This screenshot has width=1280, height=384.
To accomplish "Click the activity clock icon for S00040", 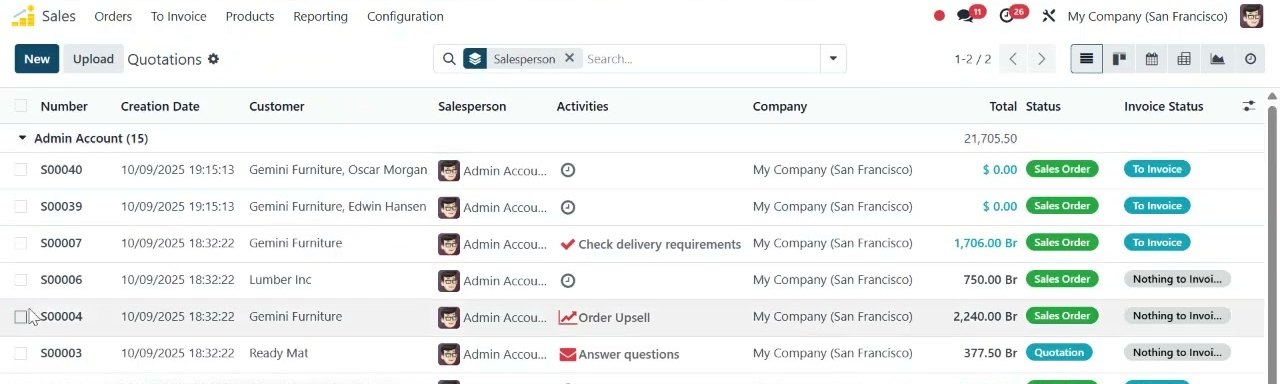I will coord(568,170).
